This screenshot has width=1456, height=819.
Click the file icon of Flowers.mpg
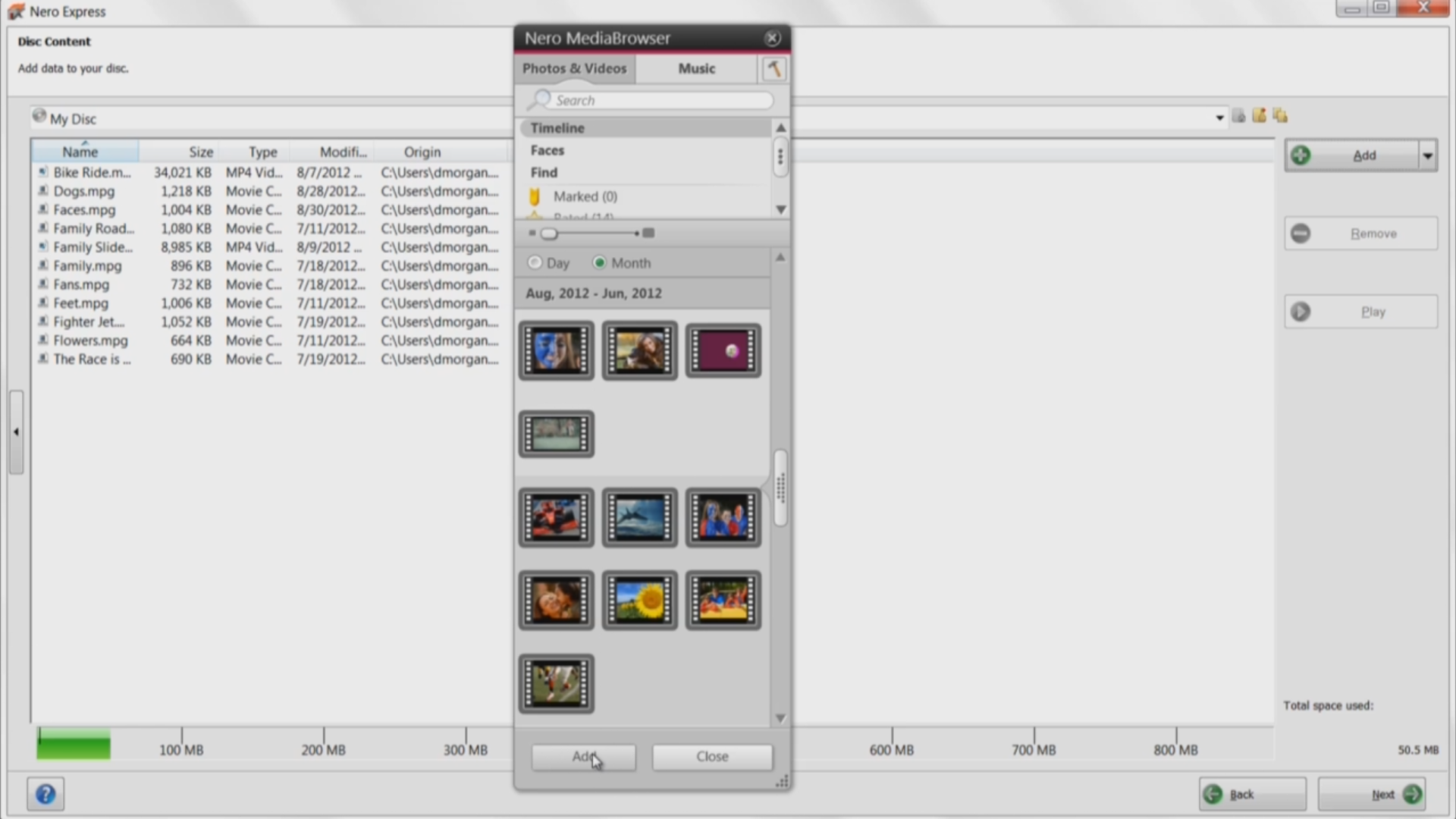[x=43, y=340]
